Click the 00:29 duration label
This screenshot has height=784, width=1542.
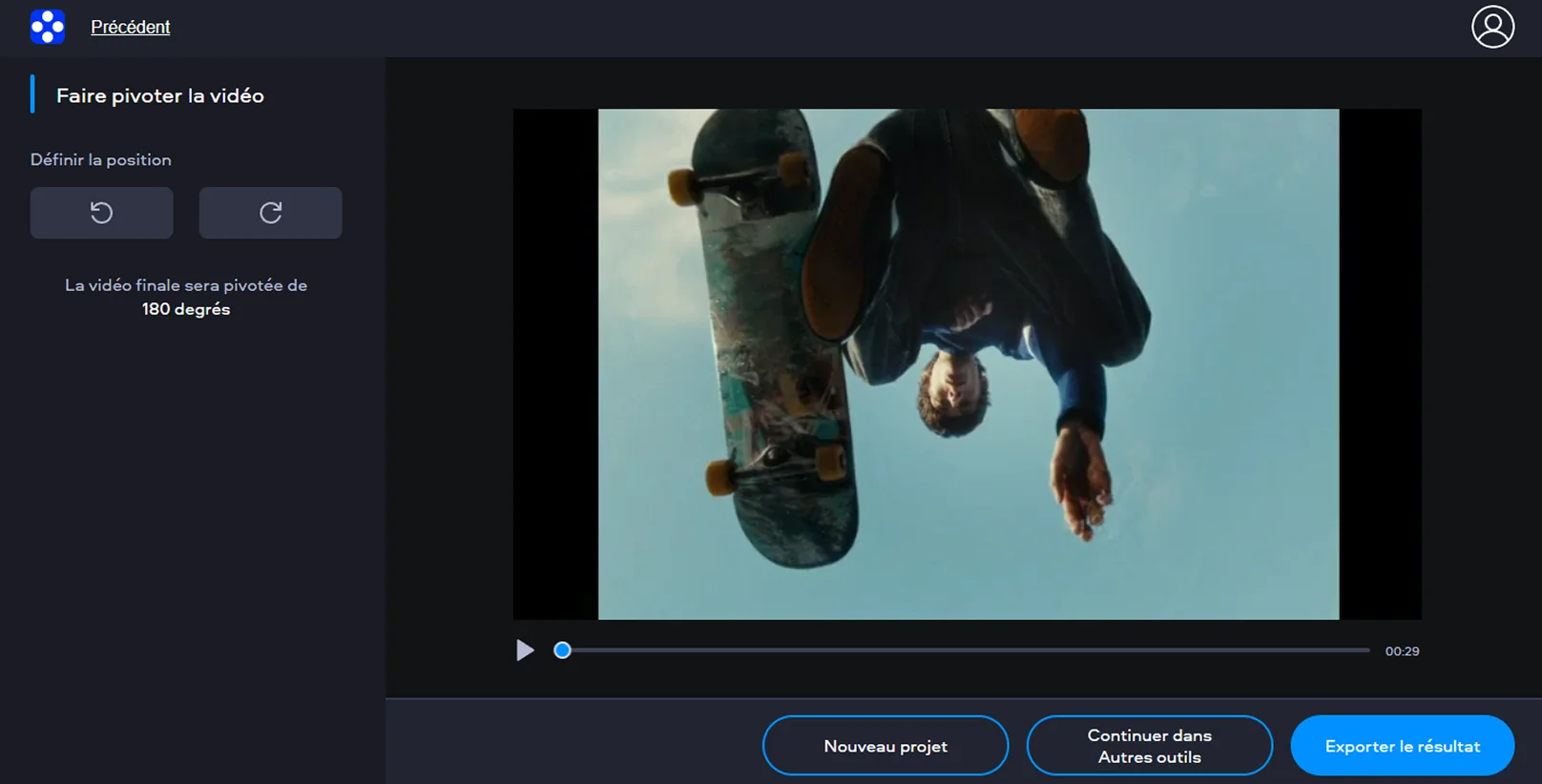(1402, 651)
